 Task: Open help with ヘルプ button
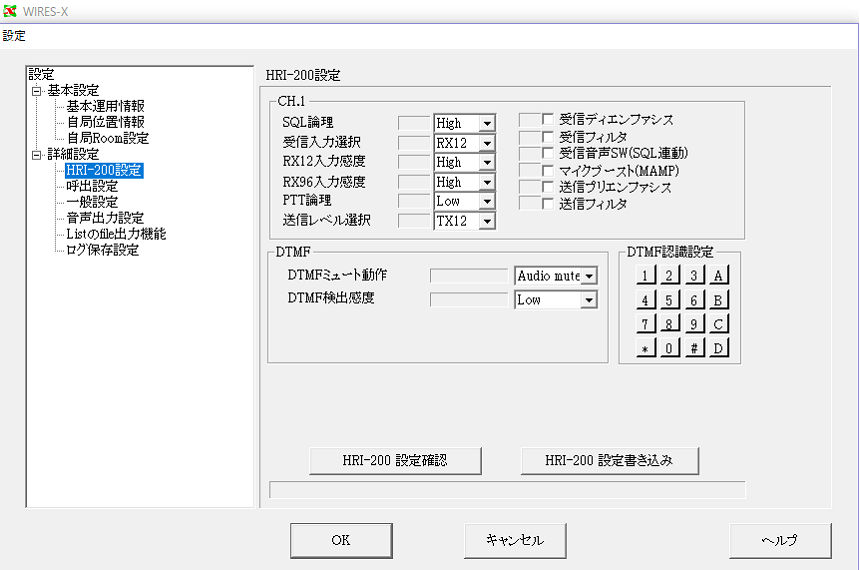coord(780,540)
